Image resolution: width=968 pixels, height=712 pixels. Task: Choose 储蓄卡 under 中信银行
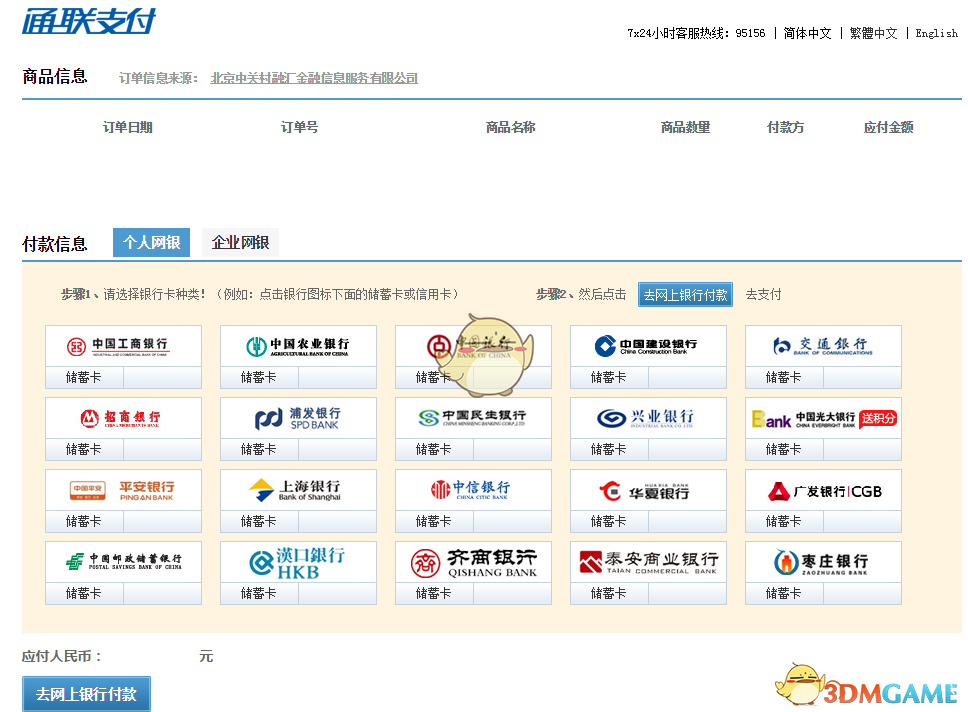tap(434, 522)
